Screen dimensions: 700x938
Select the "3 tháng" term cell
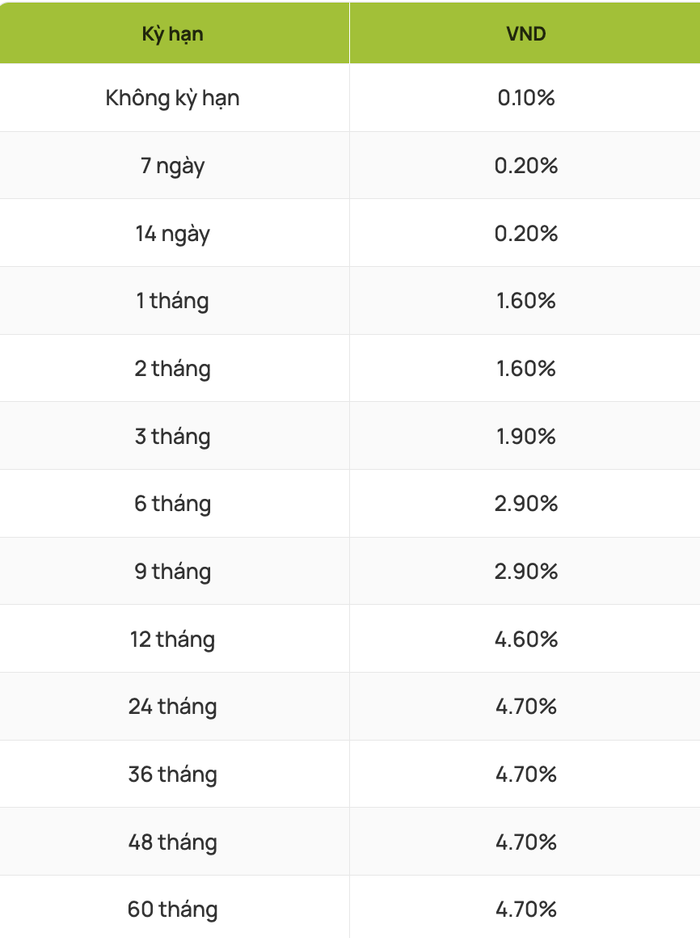(172, 436)
